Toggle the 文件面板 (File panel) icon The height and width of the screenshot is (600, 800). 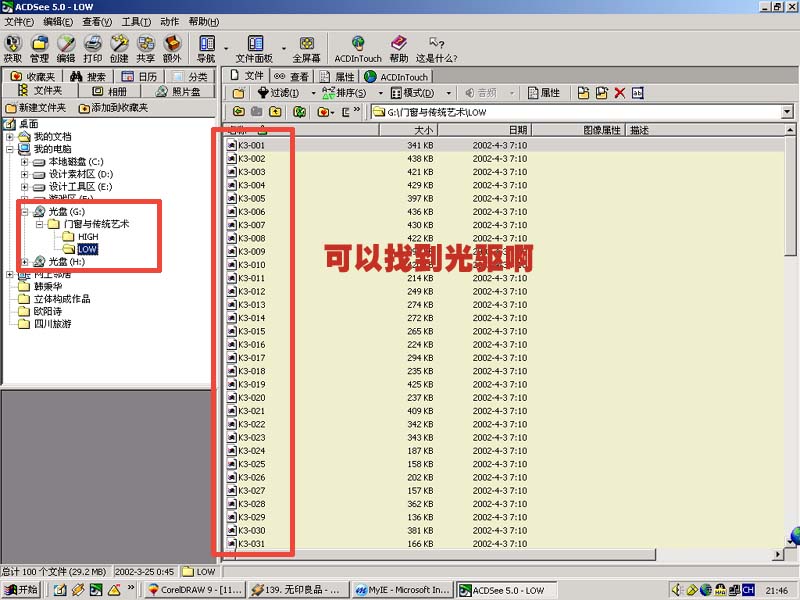[x=254, y=48]
